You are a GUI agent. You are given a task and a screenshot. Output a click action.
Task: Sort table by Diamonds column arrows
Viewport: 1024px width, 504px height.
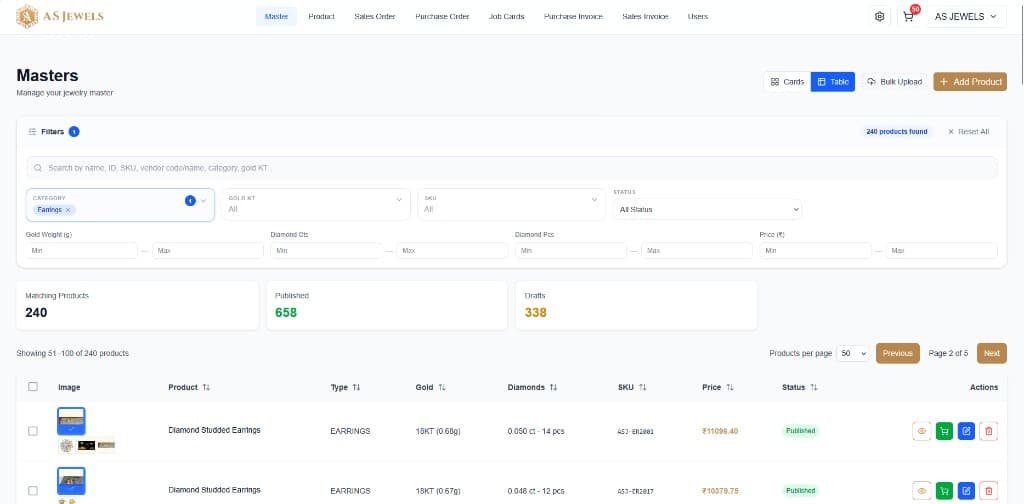pos(553,387)
